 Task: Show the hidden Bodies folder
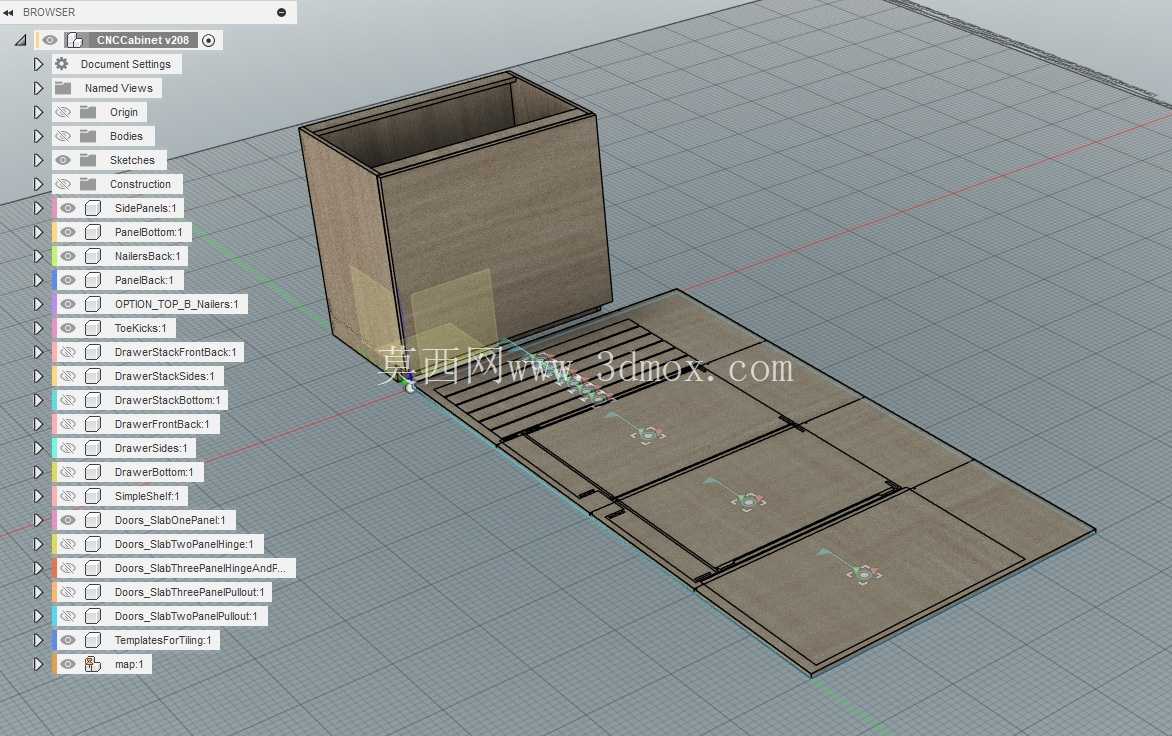click(x=63, y=136)
